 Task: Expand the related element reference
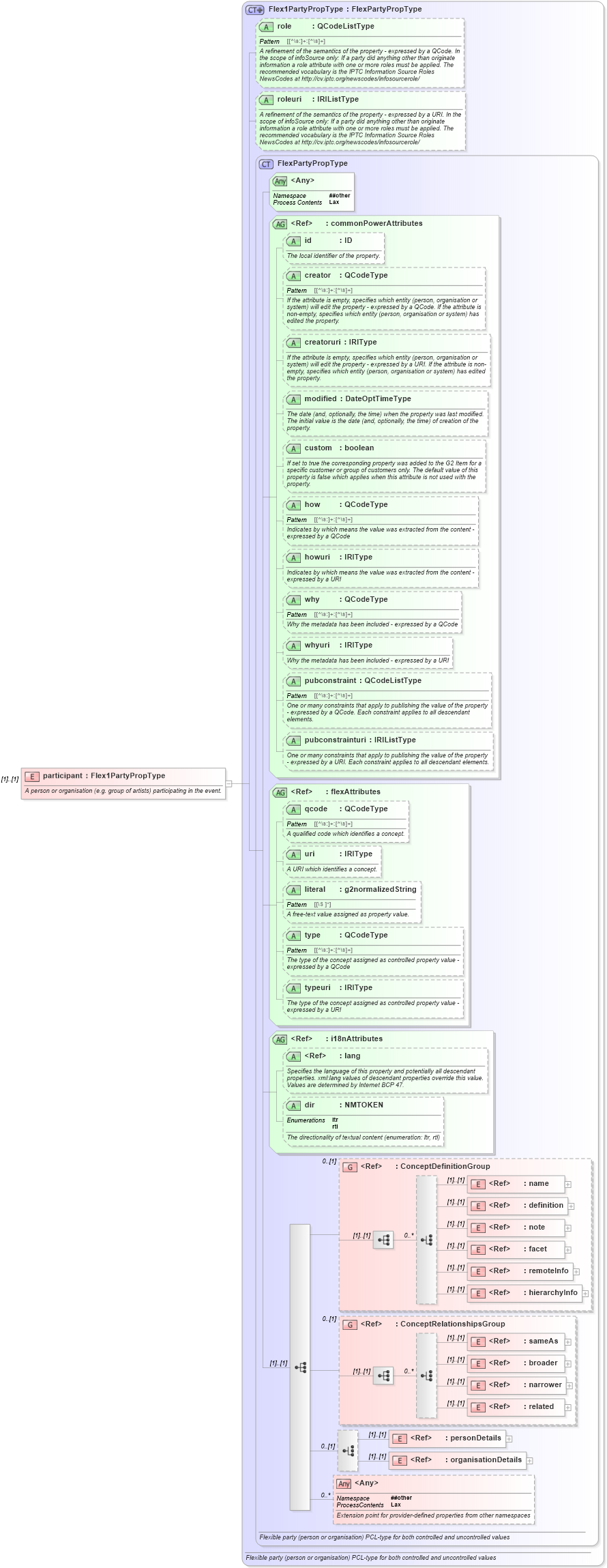pos(568,1408)
